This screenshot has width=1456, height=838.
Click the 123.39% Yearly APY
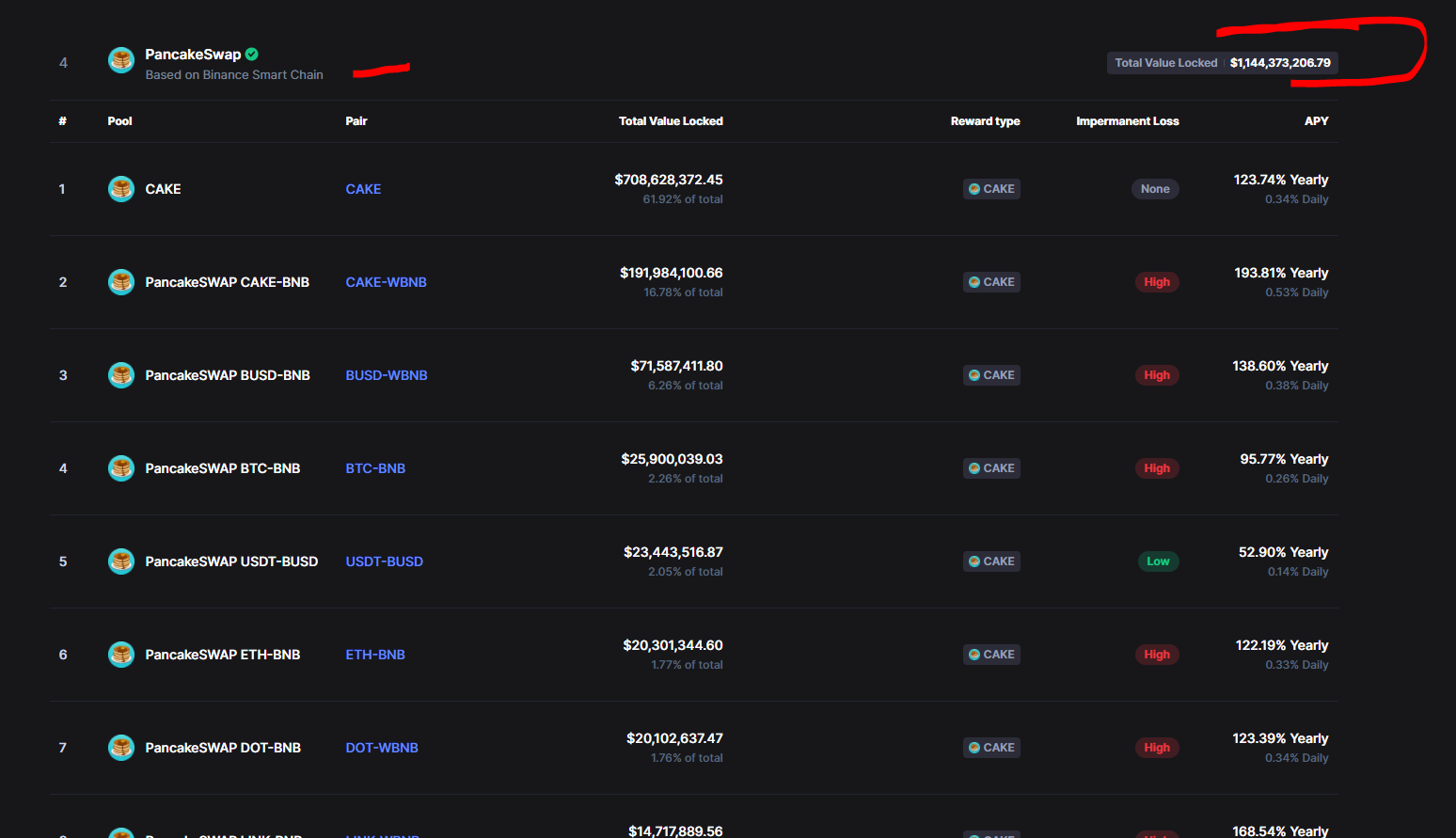coord(1280,738)
